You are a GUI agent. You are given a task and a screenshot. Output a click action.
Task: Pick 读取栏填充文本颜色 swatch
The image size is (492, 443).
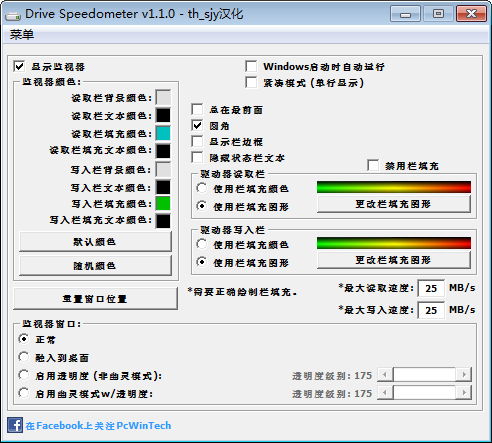point(163,151)
